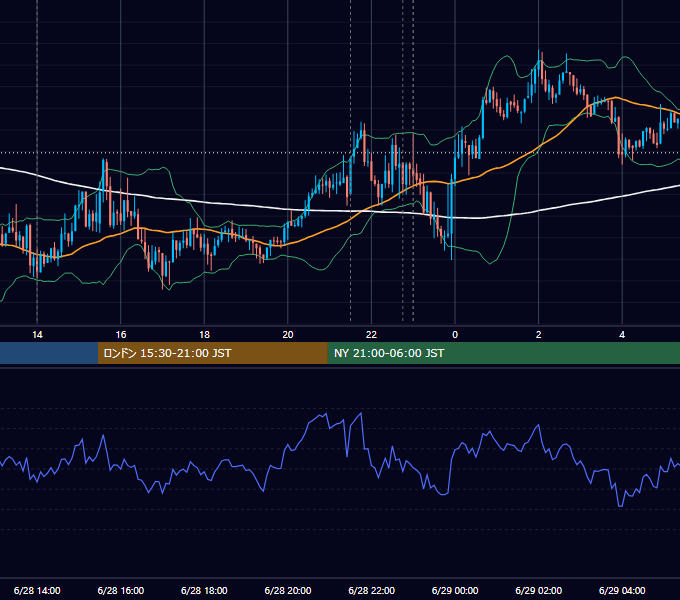The image size is (680, 600).
Task: Select the 20 hour axis label
Action: click(x=288, y=335)
